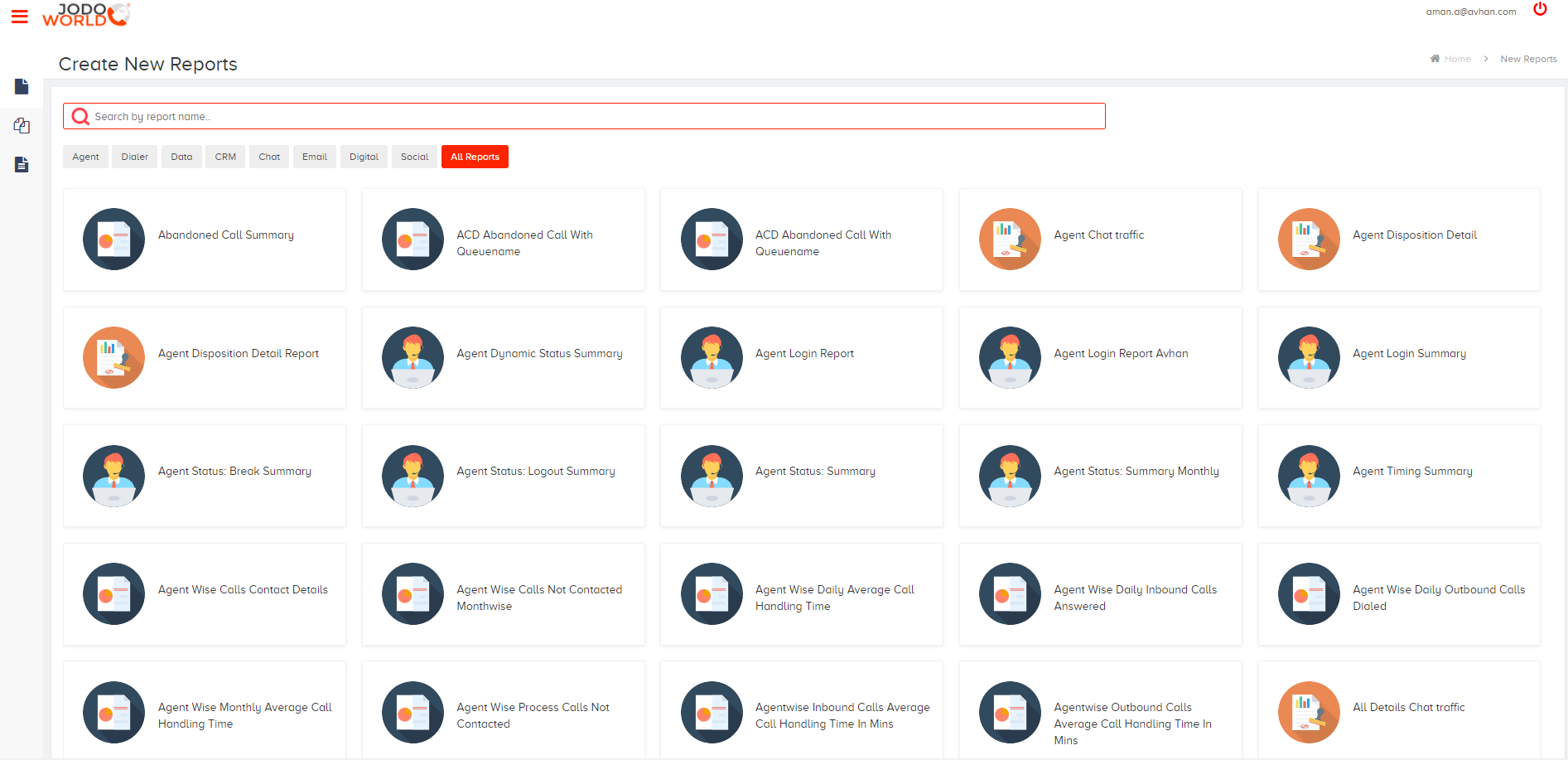This screenshot has height=760, width=1568.
Task: Open the report list icon in sidebar
Action: pos(22,164)
